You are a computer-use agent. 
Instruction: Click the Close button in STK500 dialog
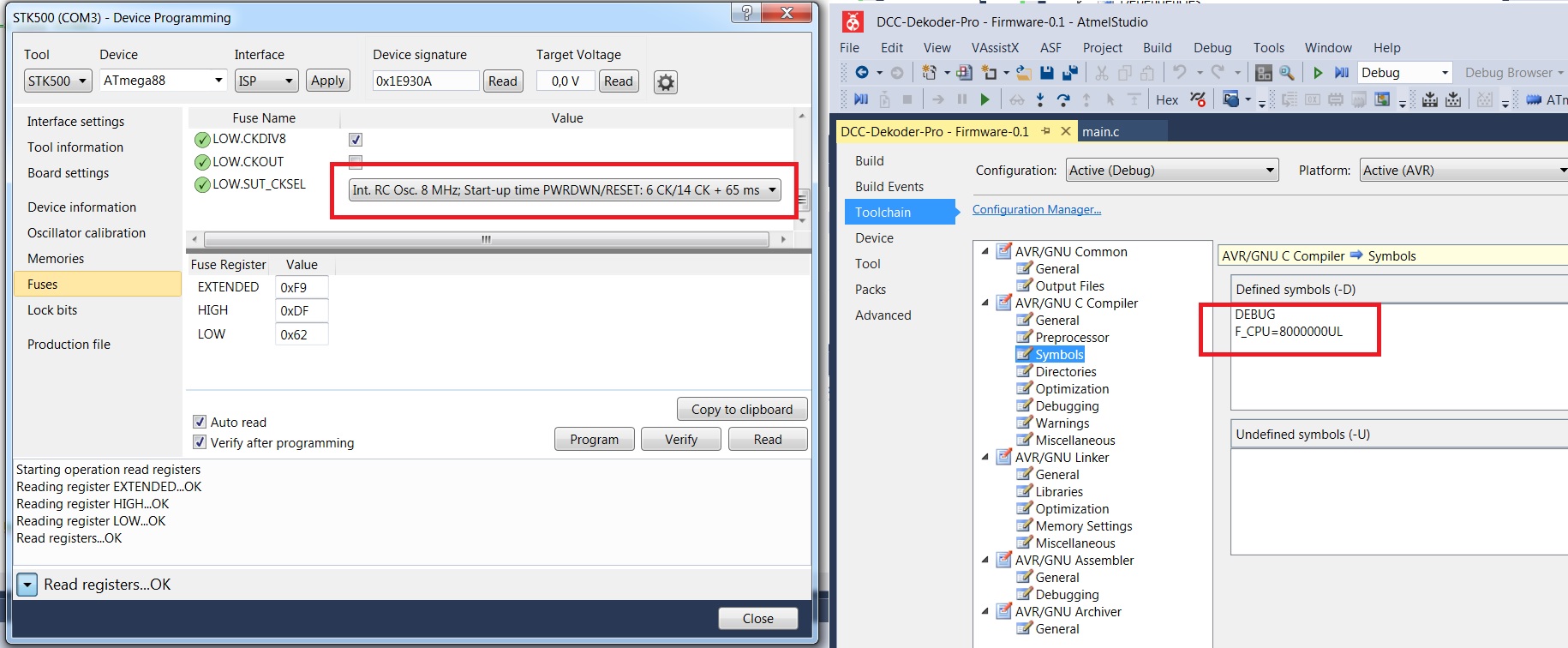coord(758,618)
